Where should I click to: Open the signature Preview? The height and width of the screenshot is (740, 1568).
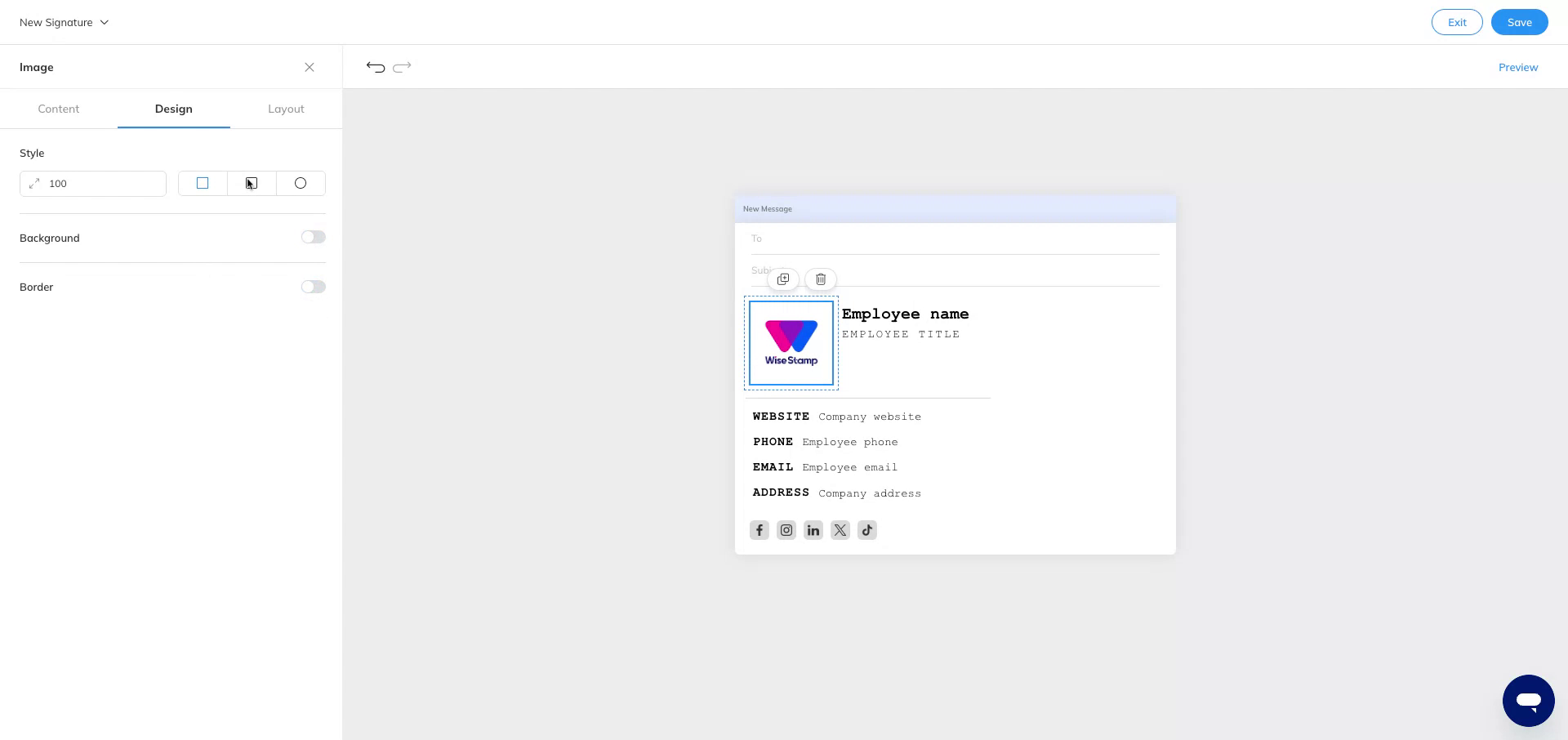(x=1518, y=67)
